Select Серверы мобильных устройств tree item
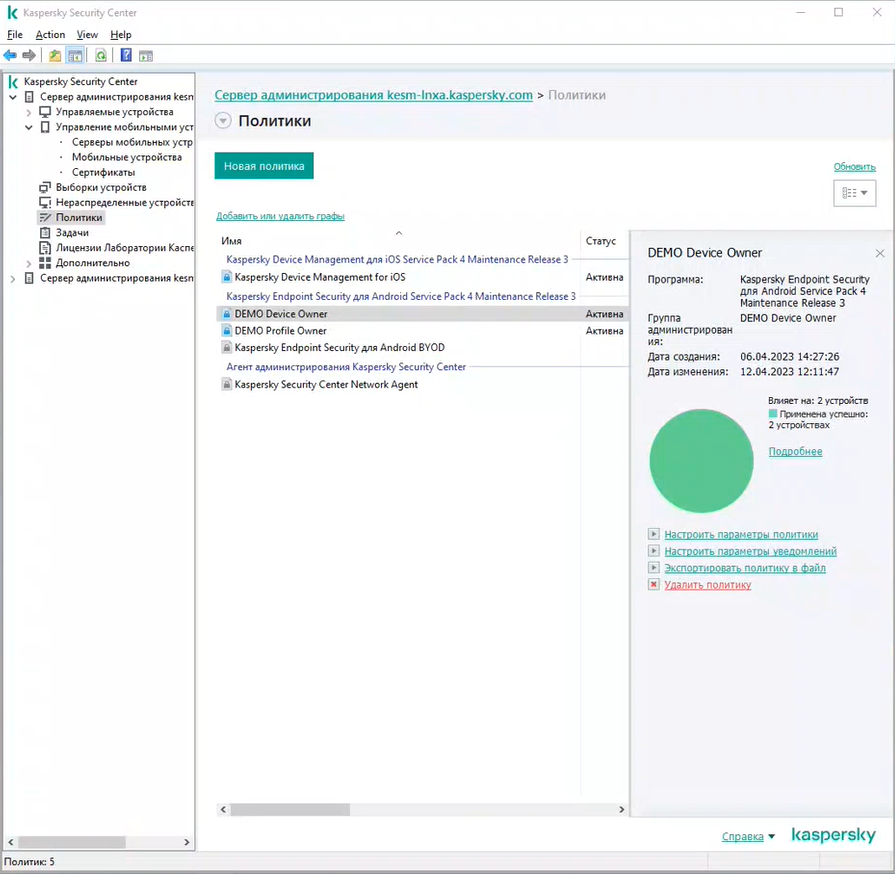Image resolution: width=895 pixels, height=874 pixels. (x=132, y=142)
